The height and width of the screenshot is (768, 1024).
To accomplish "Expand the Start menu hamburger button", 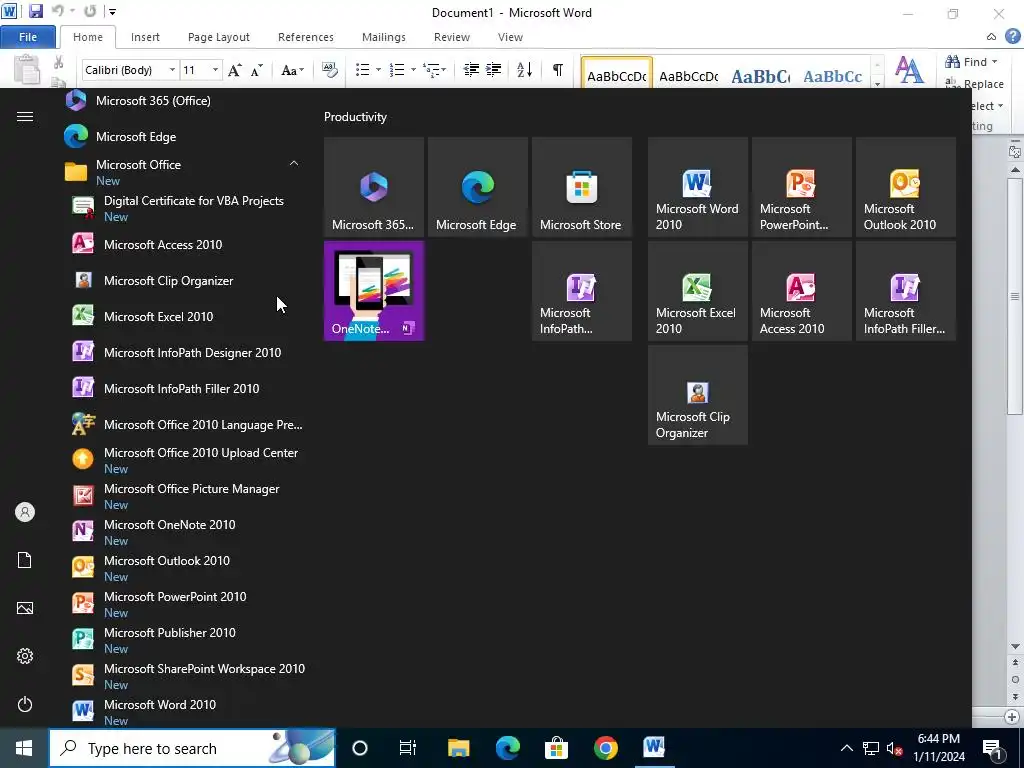I will click(x=25, y=116).
